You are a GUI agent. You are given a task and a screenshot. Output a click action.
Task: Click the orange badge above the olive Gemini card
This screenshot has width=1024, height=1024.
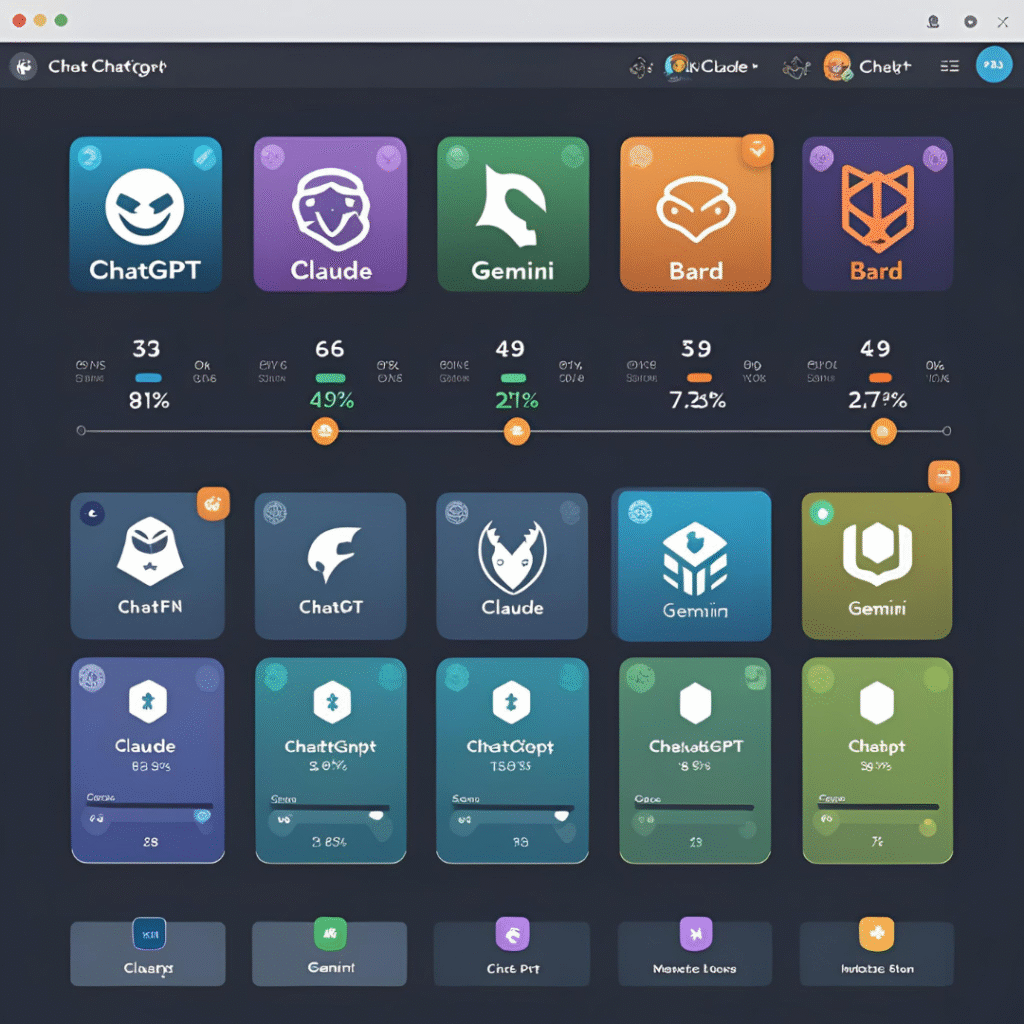point(944,476)
